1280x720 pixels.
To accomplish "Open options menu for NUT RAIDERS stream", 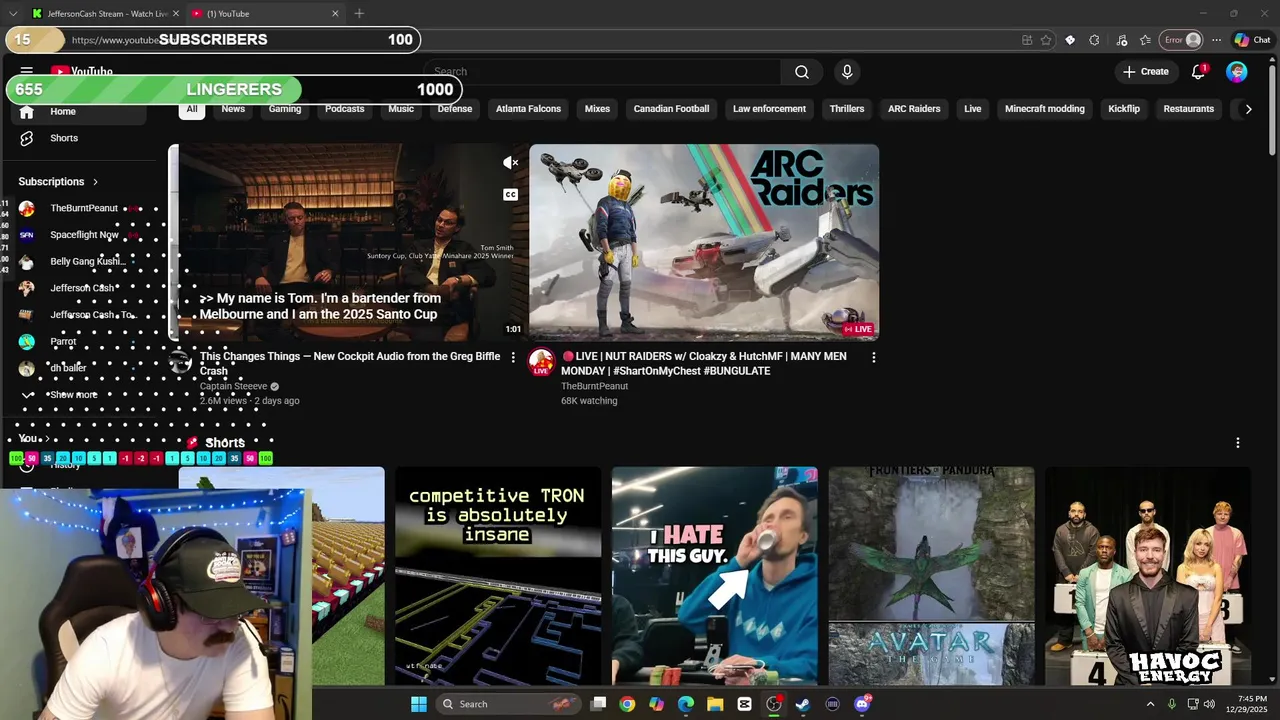I will (x=873, y=357).
